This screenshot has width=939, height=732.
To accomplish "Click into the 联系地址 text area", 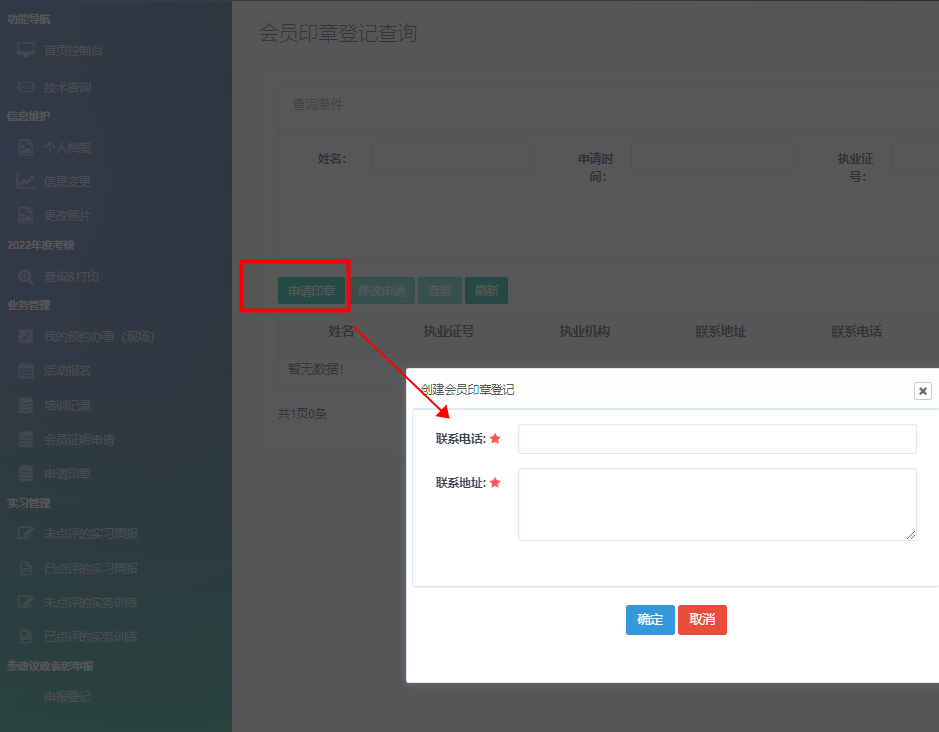I will click(x=716, y=504).
